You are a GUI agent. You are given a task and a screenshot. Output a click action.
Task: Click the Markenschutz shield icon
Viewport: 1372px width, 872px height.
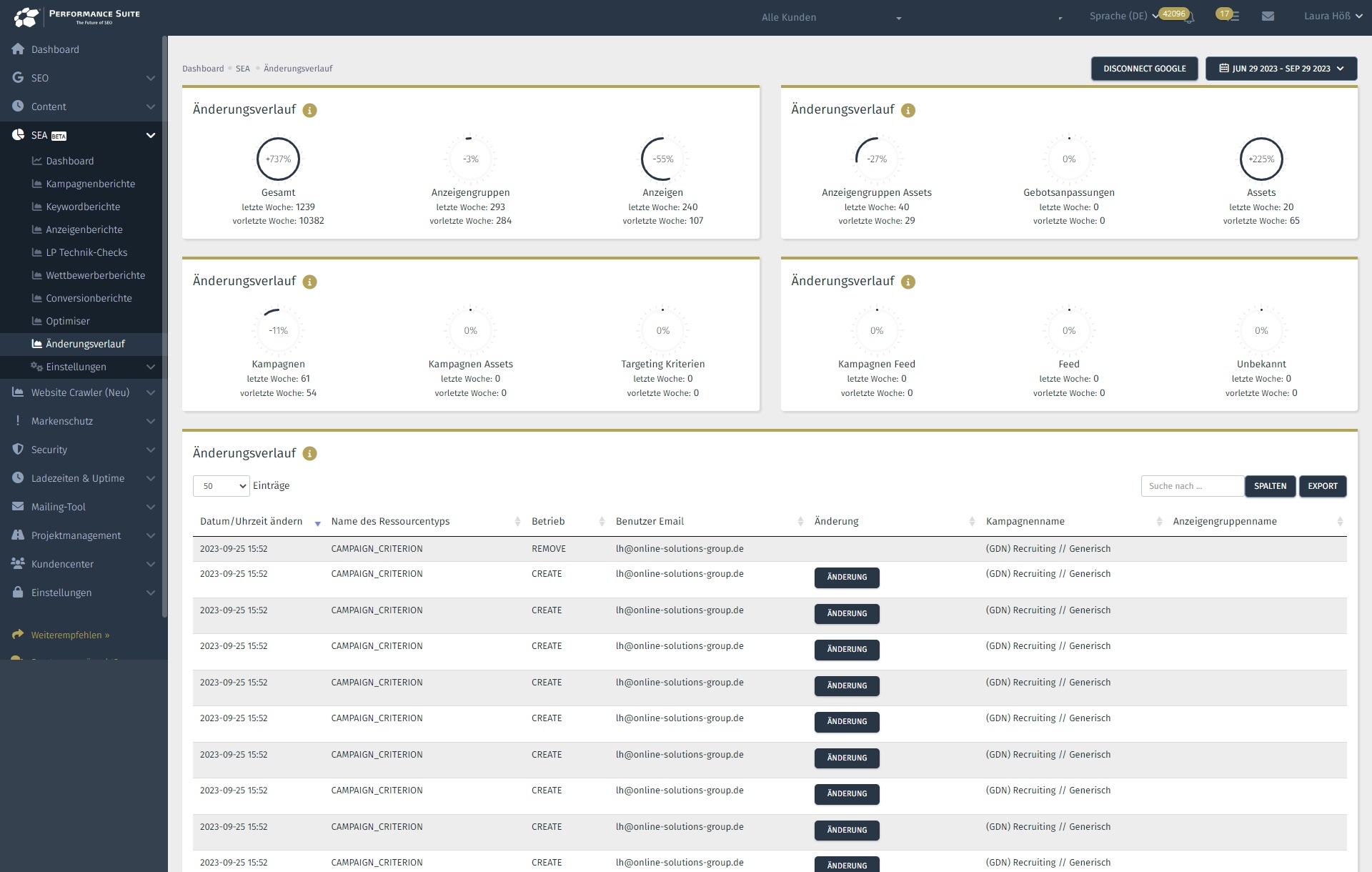click(19, 420)
